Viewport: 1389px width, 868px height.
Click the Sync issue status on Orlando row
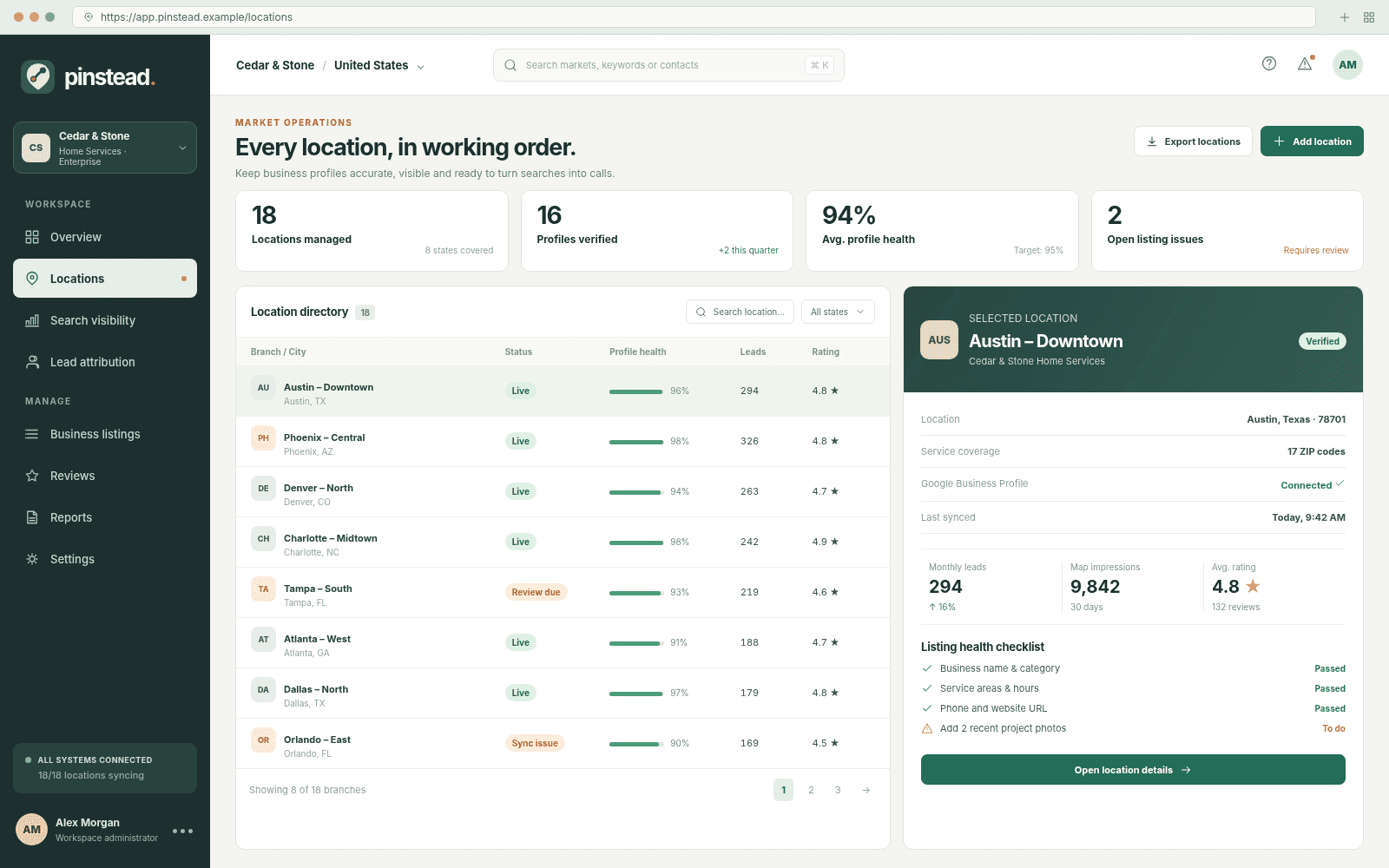click(x=535, y=743)
